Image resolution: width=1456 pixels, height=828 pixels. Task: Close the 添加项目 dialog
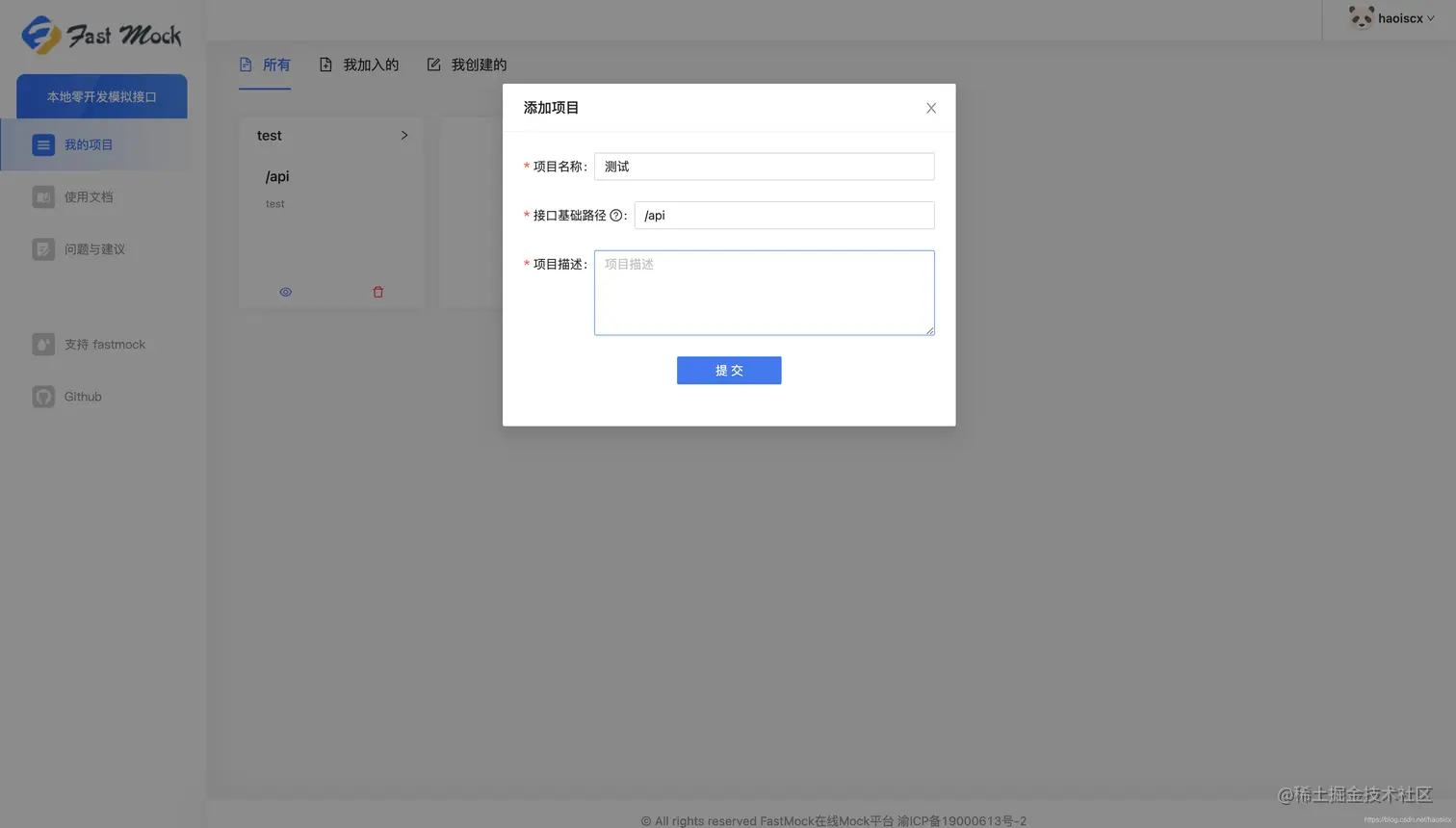click(930, 108)
